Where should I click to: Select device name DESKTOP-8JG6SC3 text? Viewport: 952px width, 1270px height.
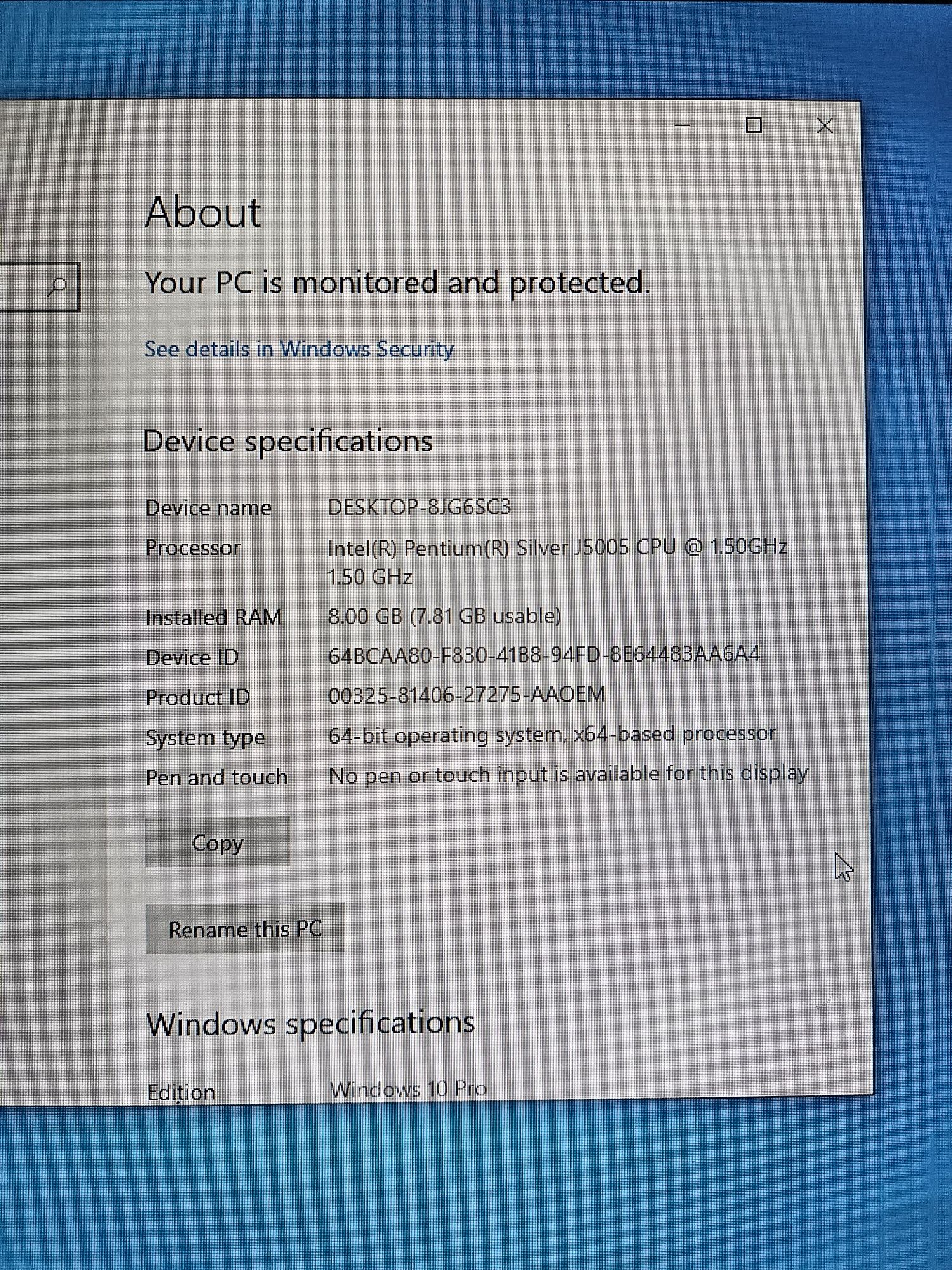[x=419, y=507]
